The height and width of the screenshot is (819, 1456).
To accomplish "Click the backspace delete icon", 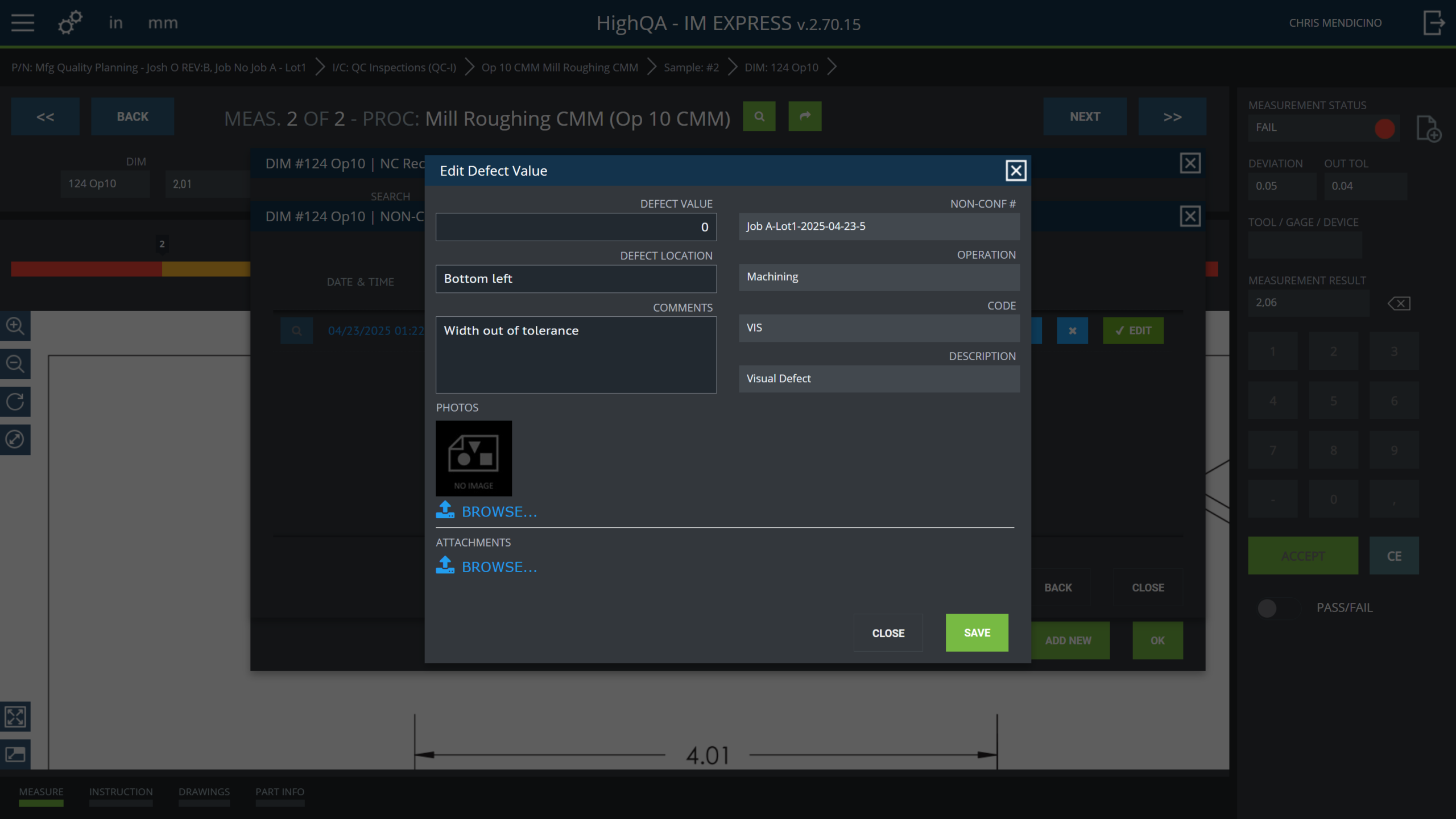I will [1399, 304].
